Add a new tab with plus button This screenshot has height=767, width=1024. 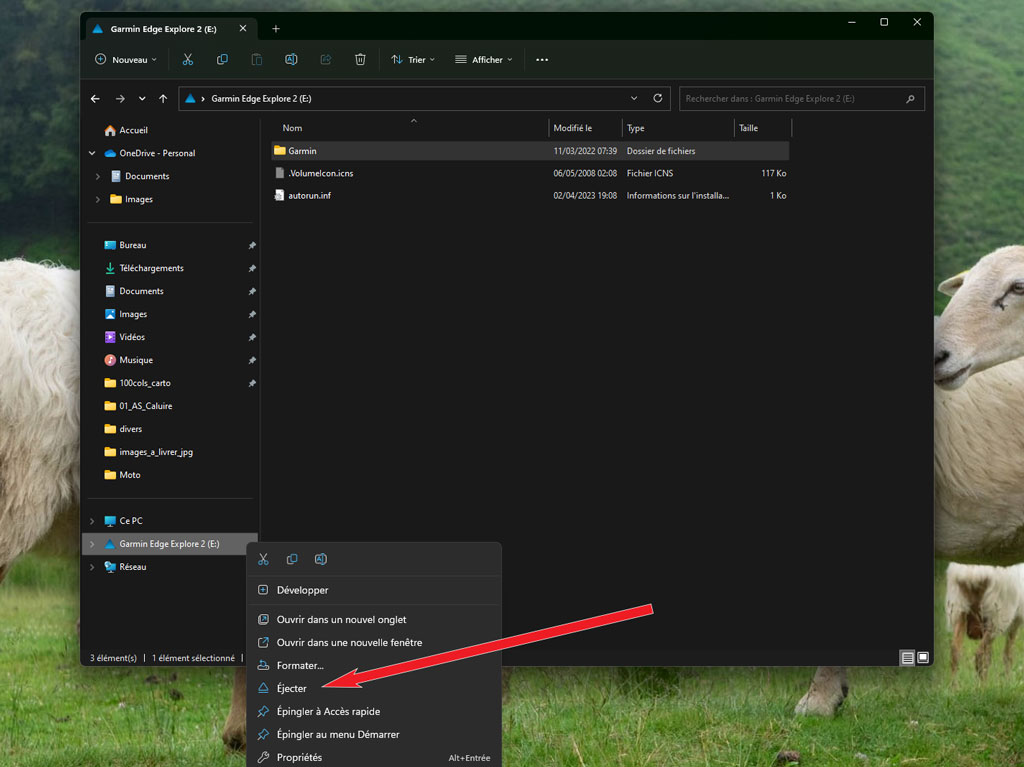click(x=276, y=28)
